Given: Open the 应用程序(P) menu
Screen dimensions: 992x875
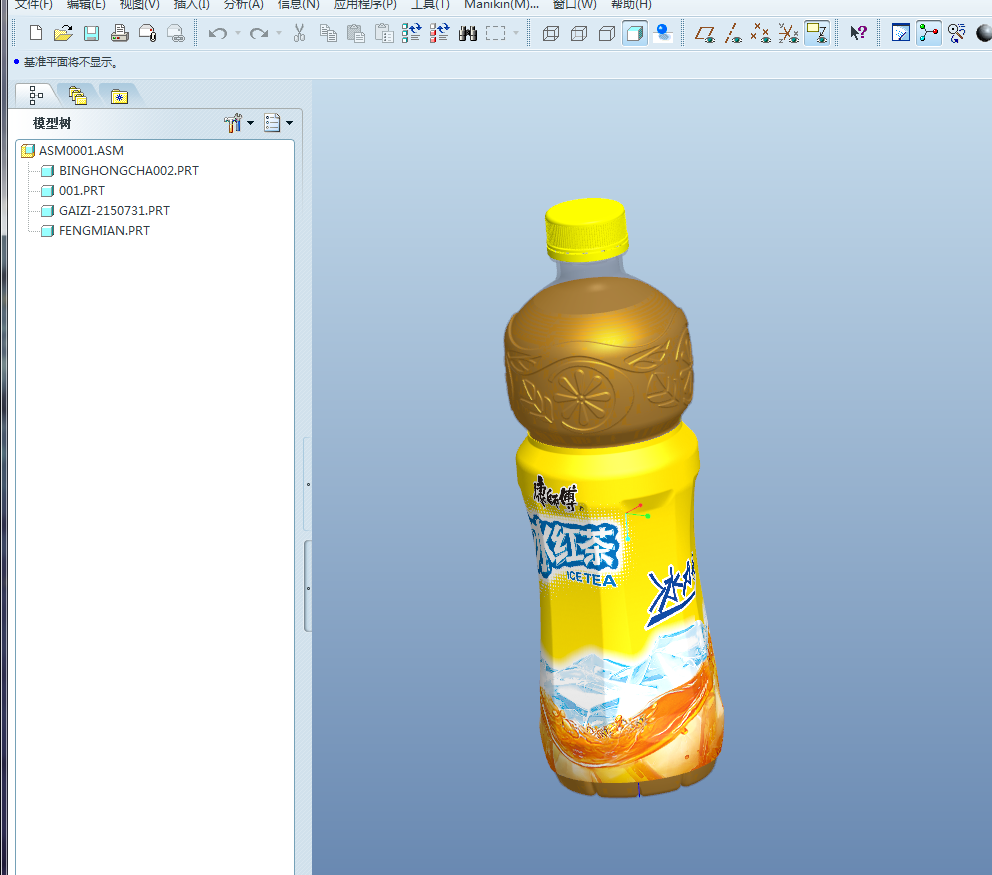Looking at the screenshot, I should [x=365, y=5].
